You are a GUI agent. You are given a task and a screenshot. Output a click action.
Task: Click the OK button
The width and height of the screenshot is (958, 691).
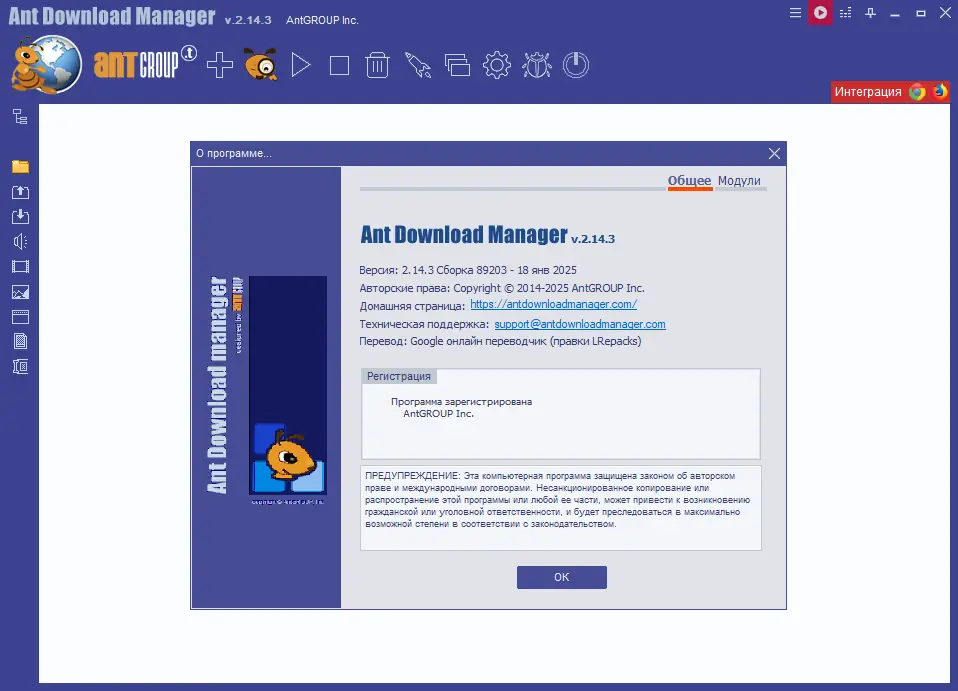pos(561,577)
